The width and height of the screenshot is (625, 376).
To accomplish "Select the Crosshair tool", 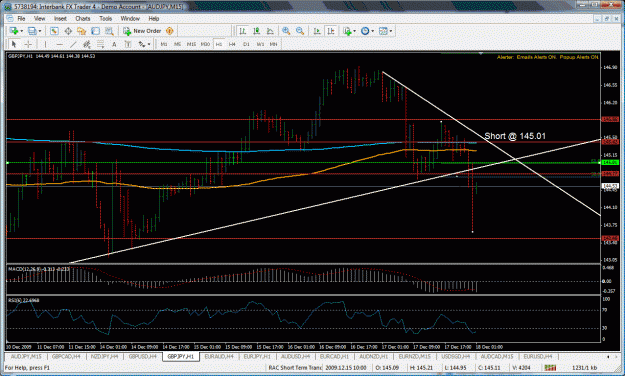I will coord(28,44).
